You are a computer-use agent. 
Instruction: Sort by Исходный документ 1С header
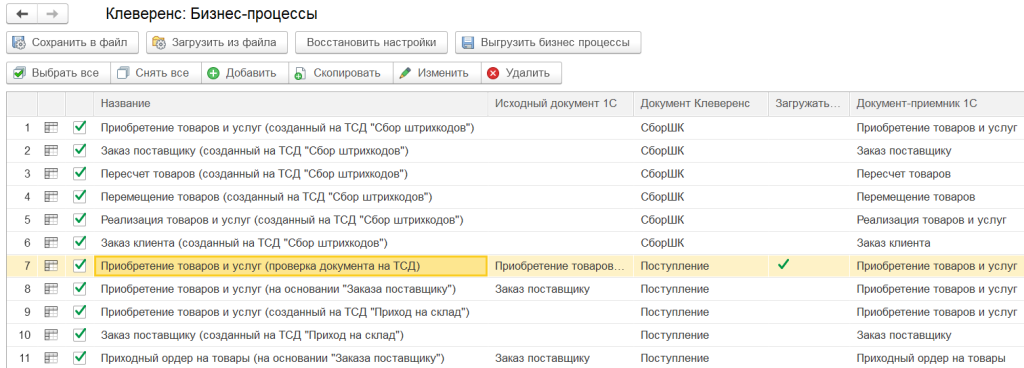[x=560, y=104]
